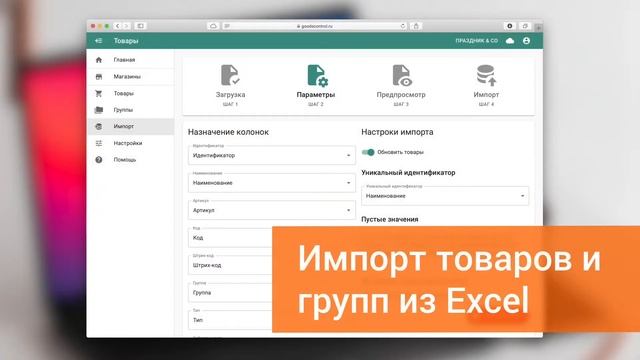The image size is (640, 360).
Task: Click the Safari address bar
Action: point(314,26)
